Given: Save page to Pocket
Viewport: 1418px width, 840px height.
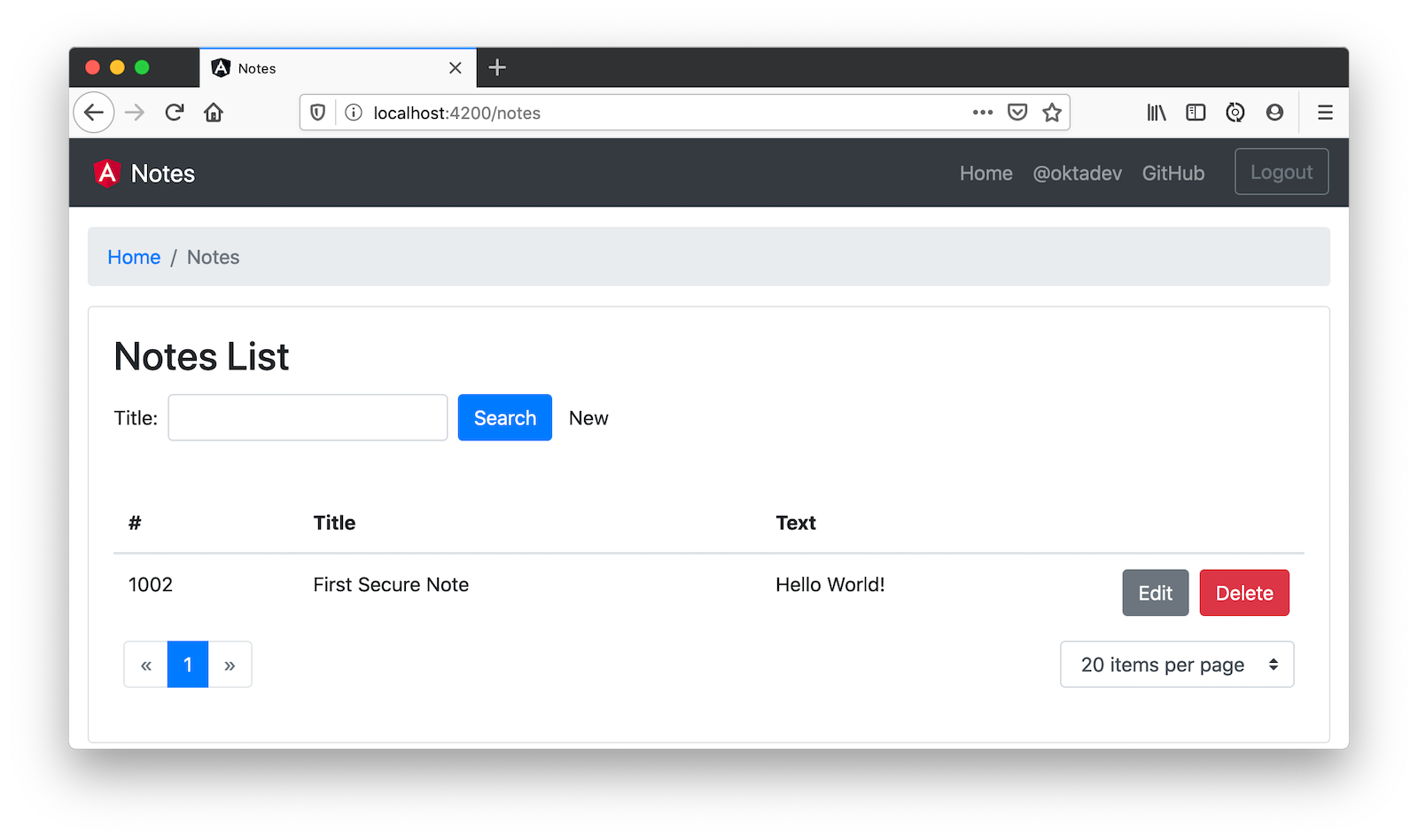Looking at the screenshot, I should point(1017,113).
